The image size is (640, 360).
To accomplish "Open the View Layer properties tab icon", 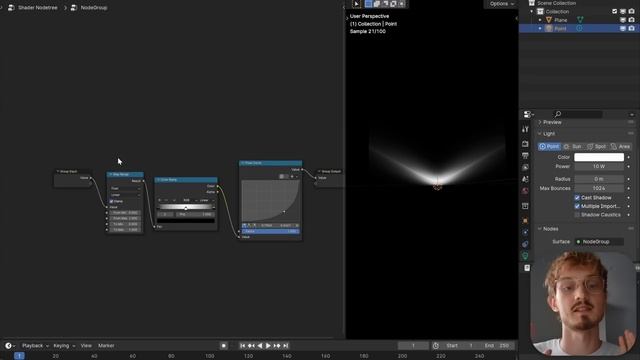I will (525, 167).
